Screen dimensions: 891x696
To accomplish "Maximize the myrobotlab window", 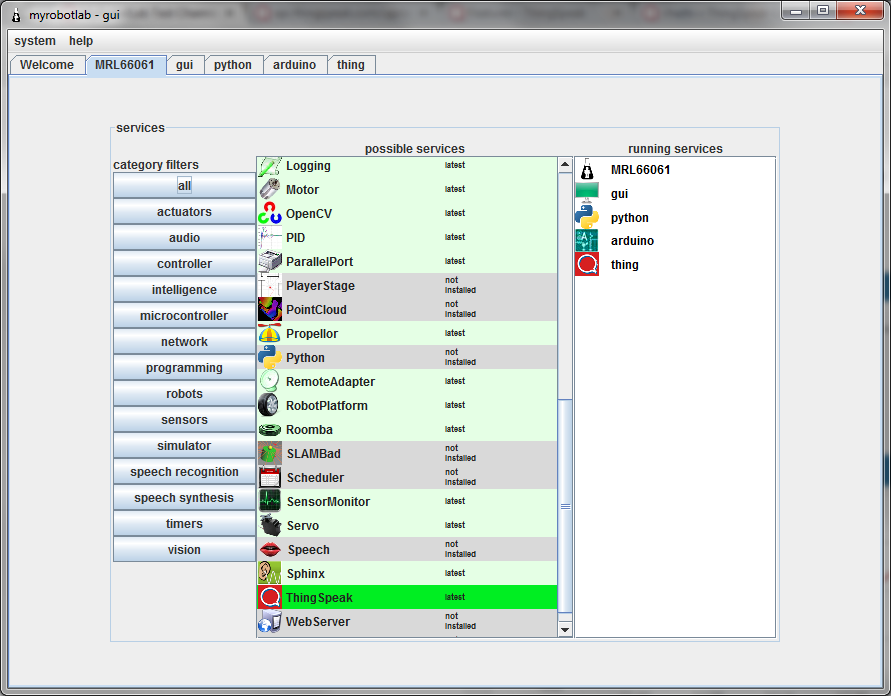I will 823,10.
